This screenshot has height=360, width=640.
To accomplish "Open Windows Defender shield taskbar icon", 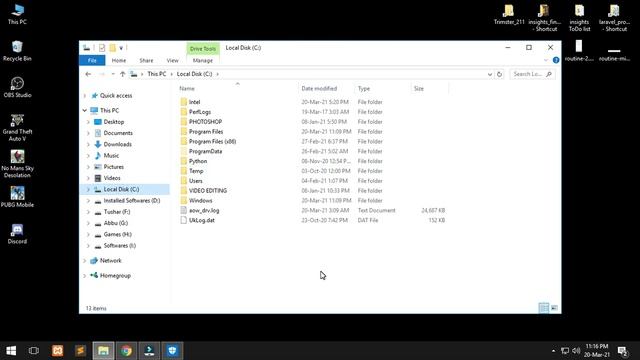I will (172, 351).
